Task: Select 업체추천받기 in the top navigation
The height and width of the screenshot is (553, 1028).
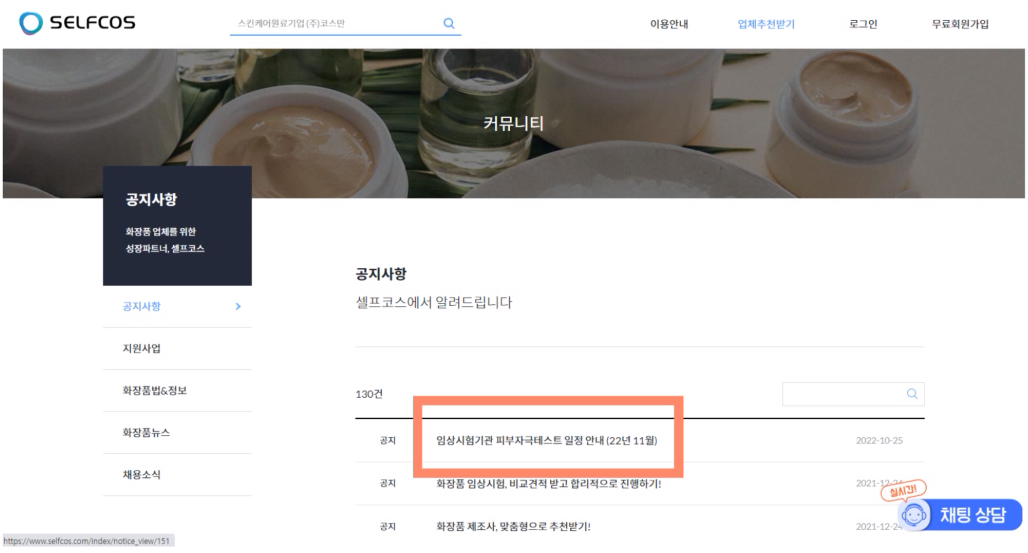Action: tap(766, 24)
